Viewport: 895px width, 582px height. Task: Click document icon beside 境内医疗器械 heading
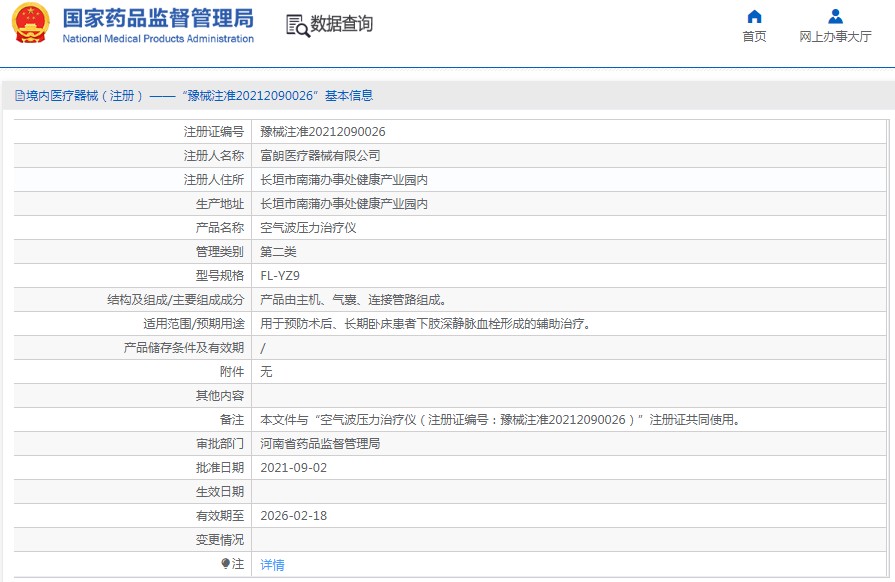[19, 96]
